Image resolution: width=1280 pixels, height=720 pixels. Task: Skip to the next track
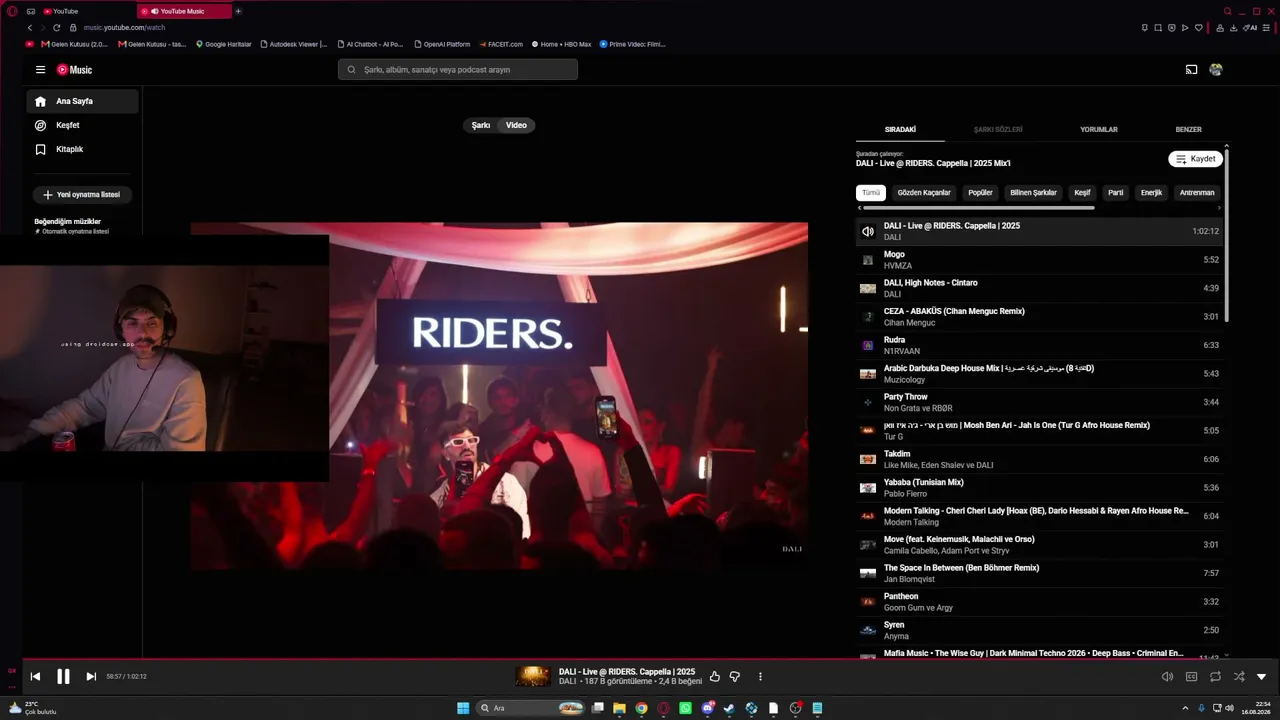[x=91, y=677]
